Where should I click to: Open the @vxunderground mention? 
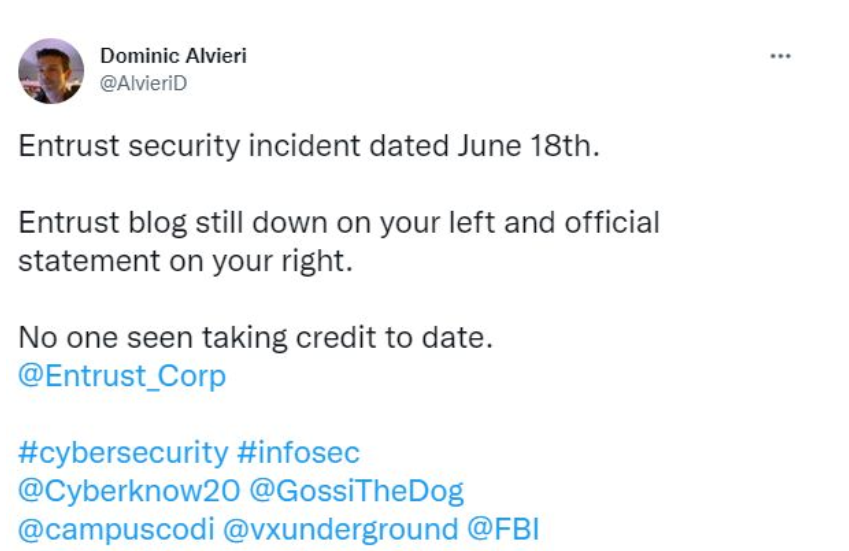click(x=341, y=529)
